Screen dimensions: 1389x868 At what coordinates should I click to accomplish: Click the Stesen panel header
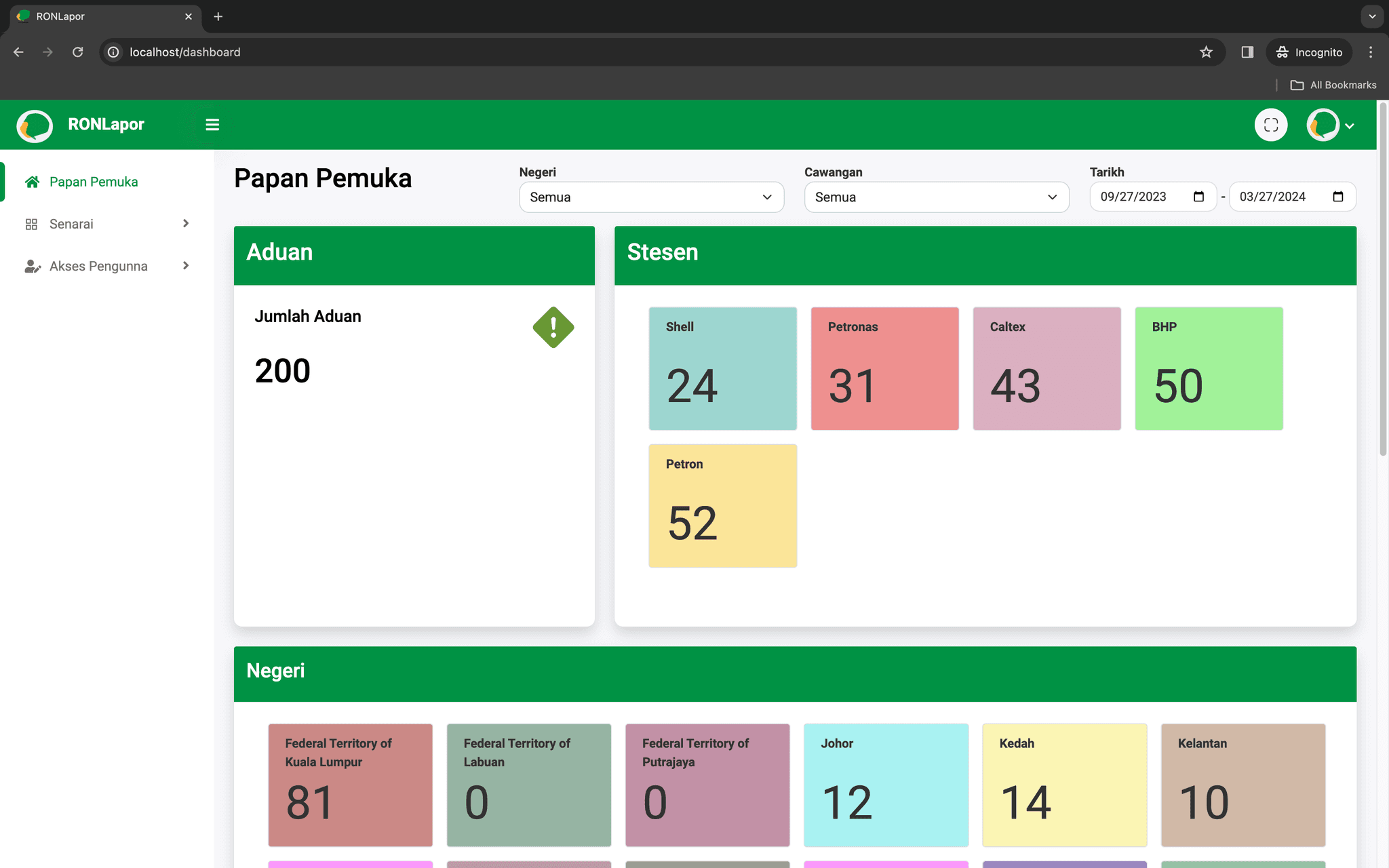click(985, 255)
